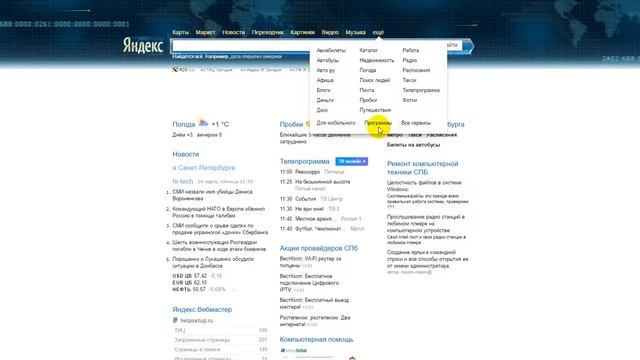The width and height of the screenshot is (640, 360).
Task: Open Для мобильного in the ещё menu
Action: 336,123
